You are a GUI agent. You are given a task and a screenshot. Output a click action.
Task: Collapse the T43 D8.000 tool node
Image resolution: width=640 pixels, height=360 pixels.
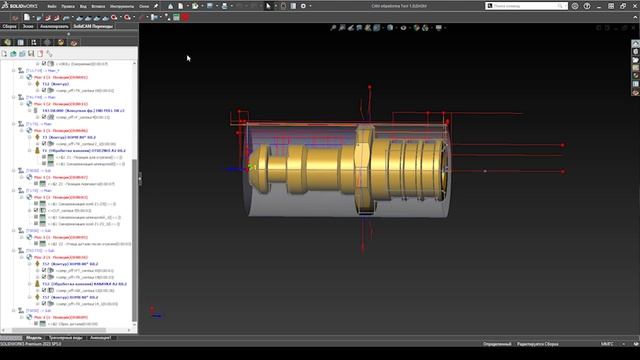point(30,110)
